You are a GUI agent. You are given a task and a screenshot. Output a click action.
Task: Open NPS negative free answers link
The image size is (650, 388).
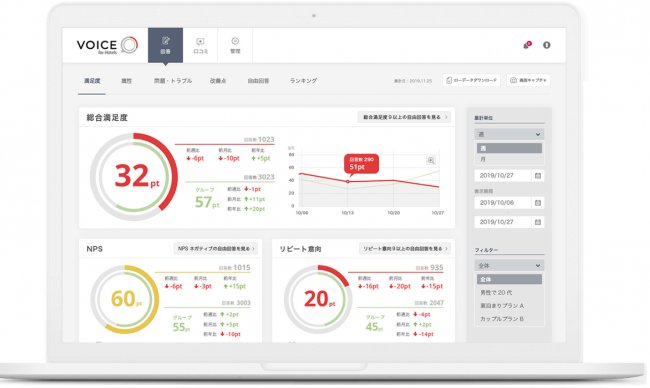tap(216, 249)
